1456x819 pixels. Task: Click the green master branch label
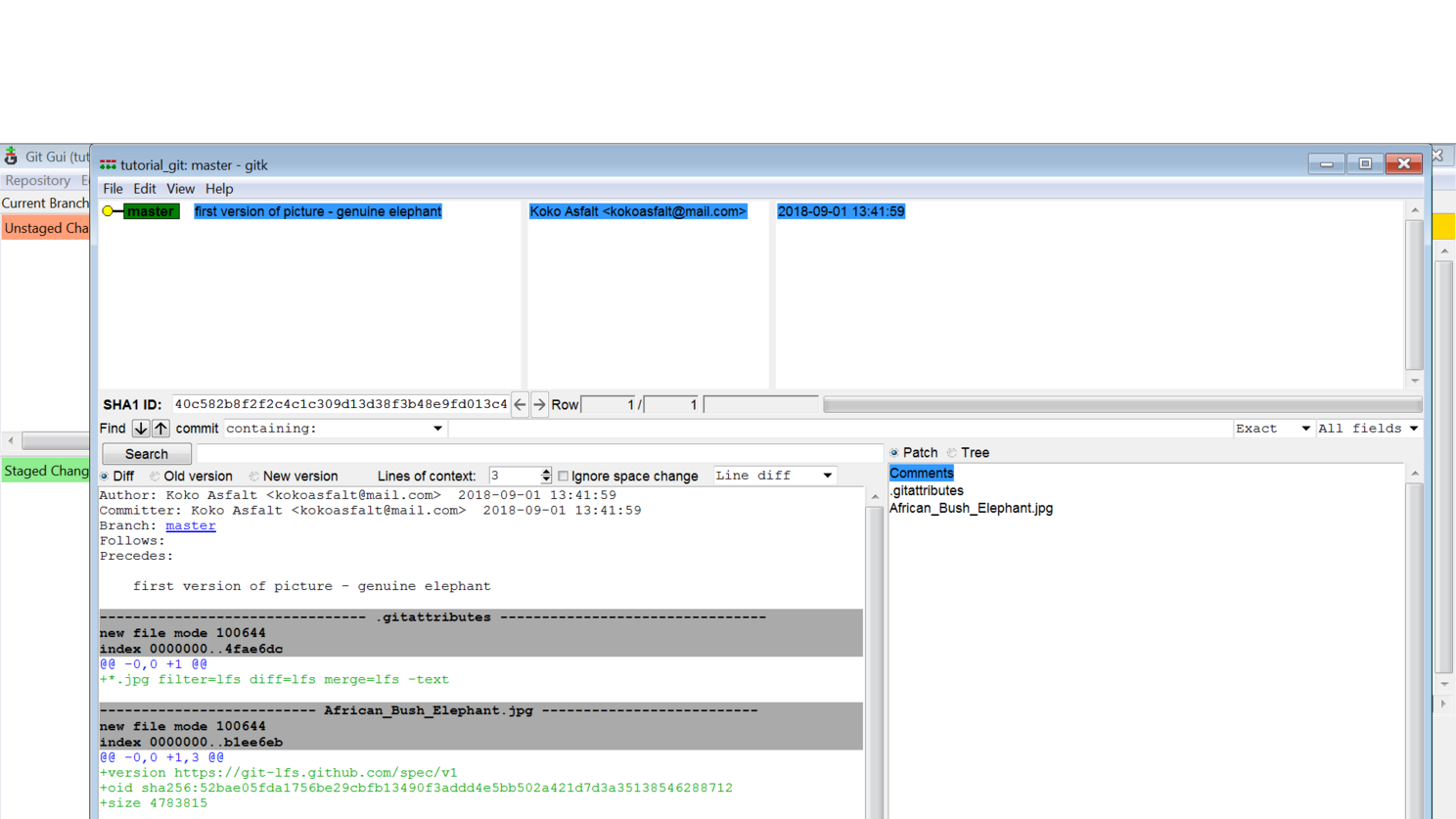pyautogui.click(x=151, y=211)
